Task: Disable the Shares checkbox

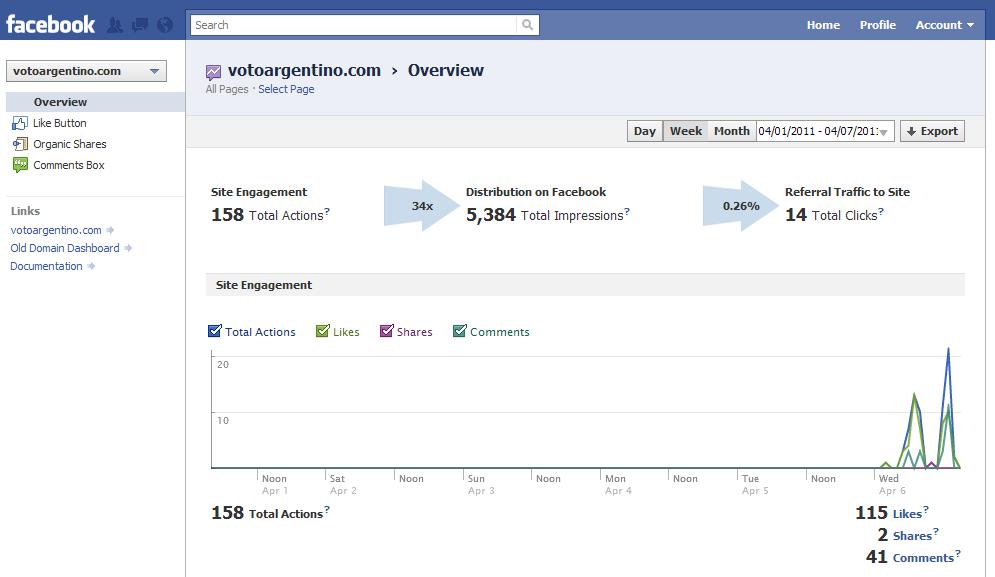Action: point(386,331)
